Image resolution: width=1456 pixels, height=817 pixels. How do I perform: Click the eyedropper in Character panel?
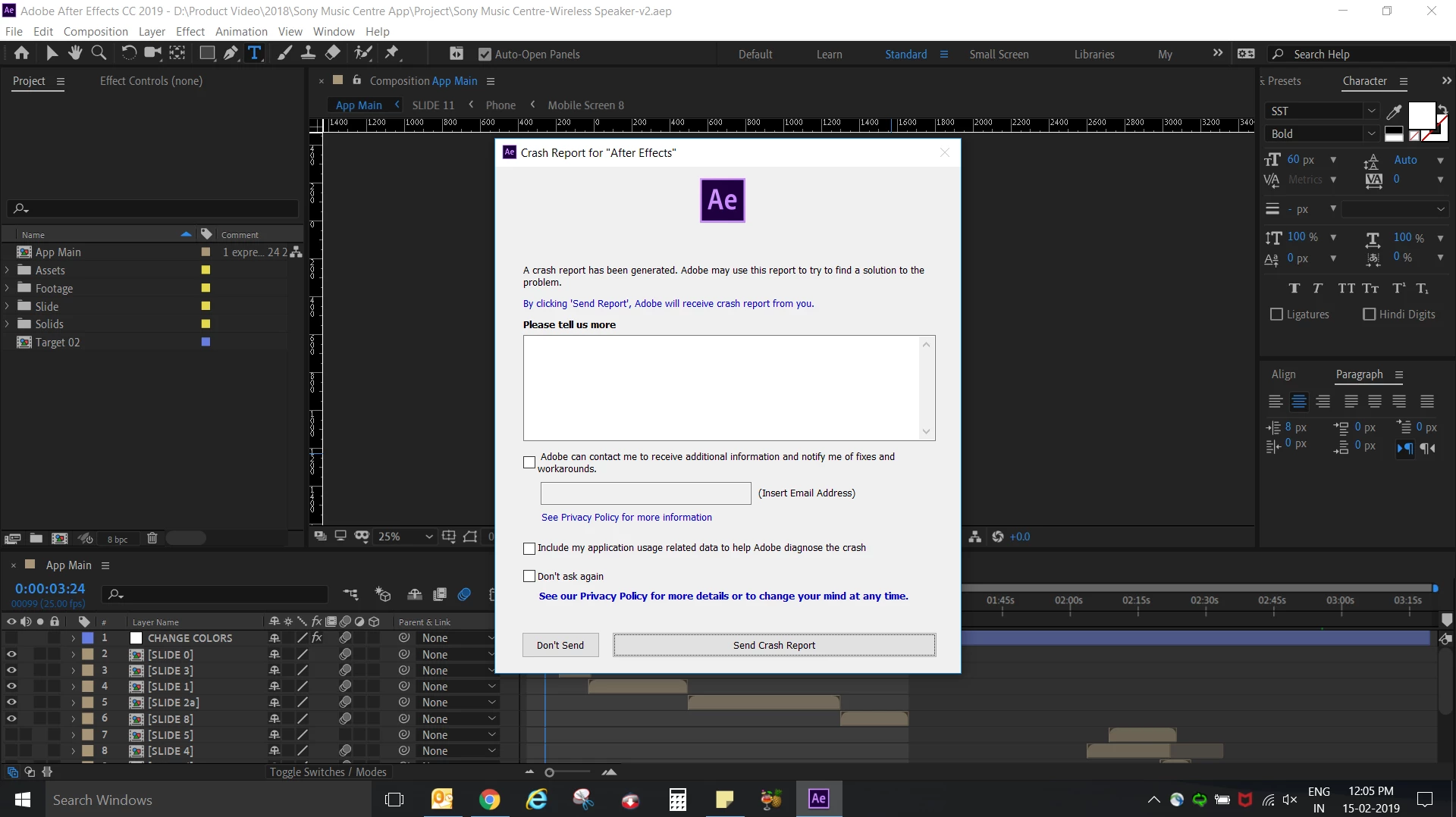coord(1394,112)
